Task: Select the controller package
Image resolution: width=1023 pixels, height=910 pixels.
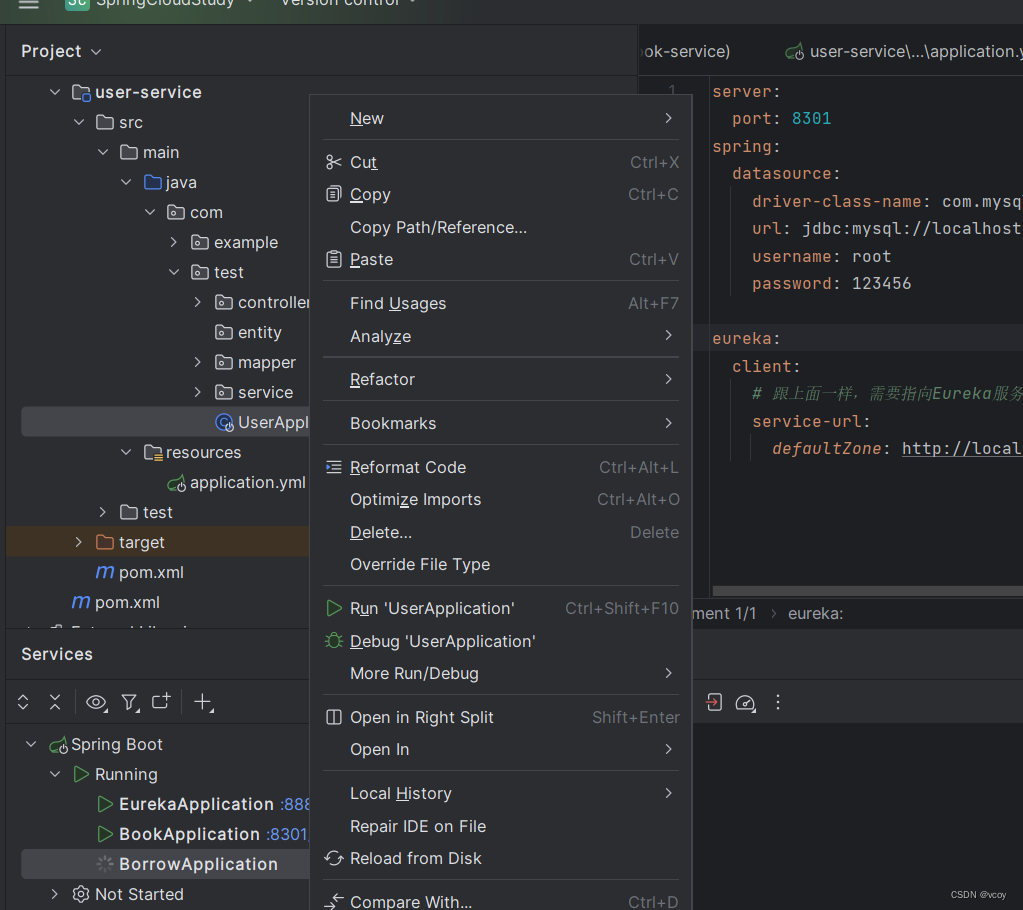Action: point(273,302)
